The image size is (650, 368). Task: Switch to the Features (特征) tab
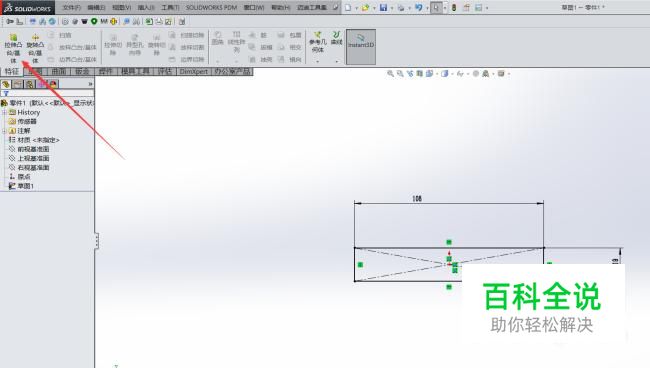point(12,71)
